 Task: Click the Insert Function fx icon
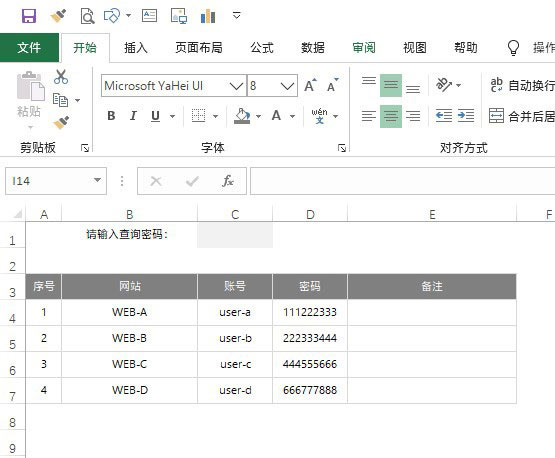tap(228, 181)
